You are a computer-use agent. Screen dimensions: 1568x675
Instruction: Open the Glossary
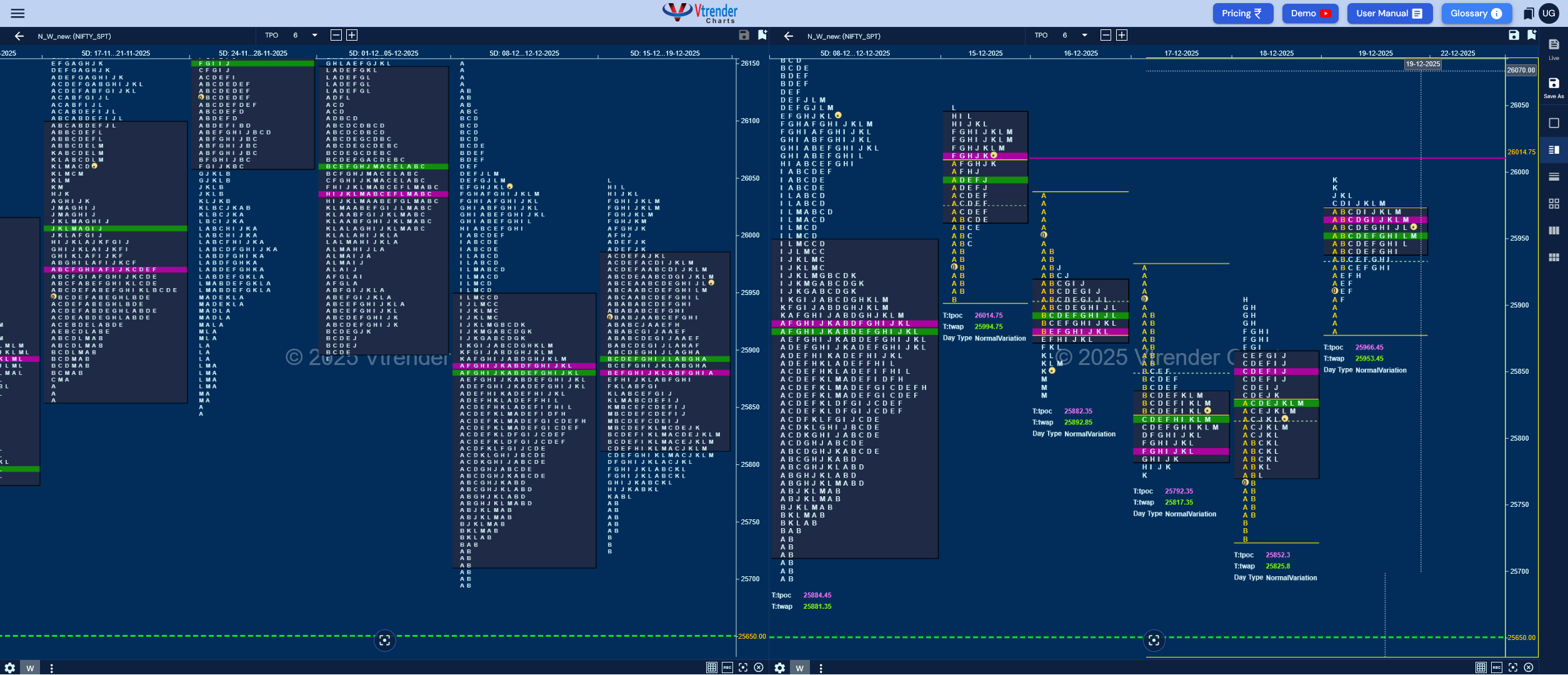tap(1476, 13)
